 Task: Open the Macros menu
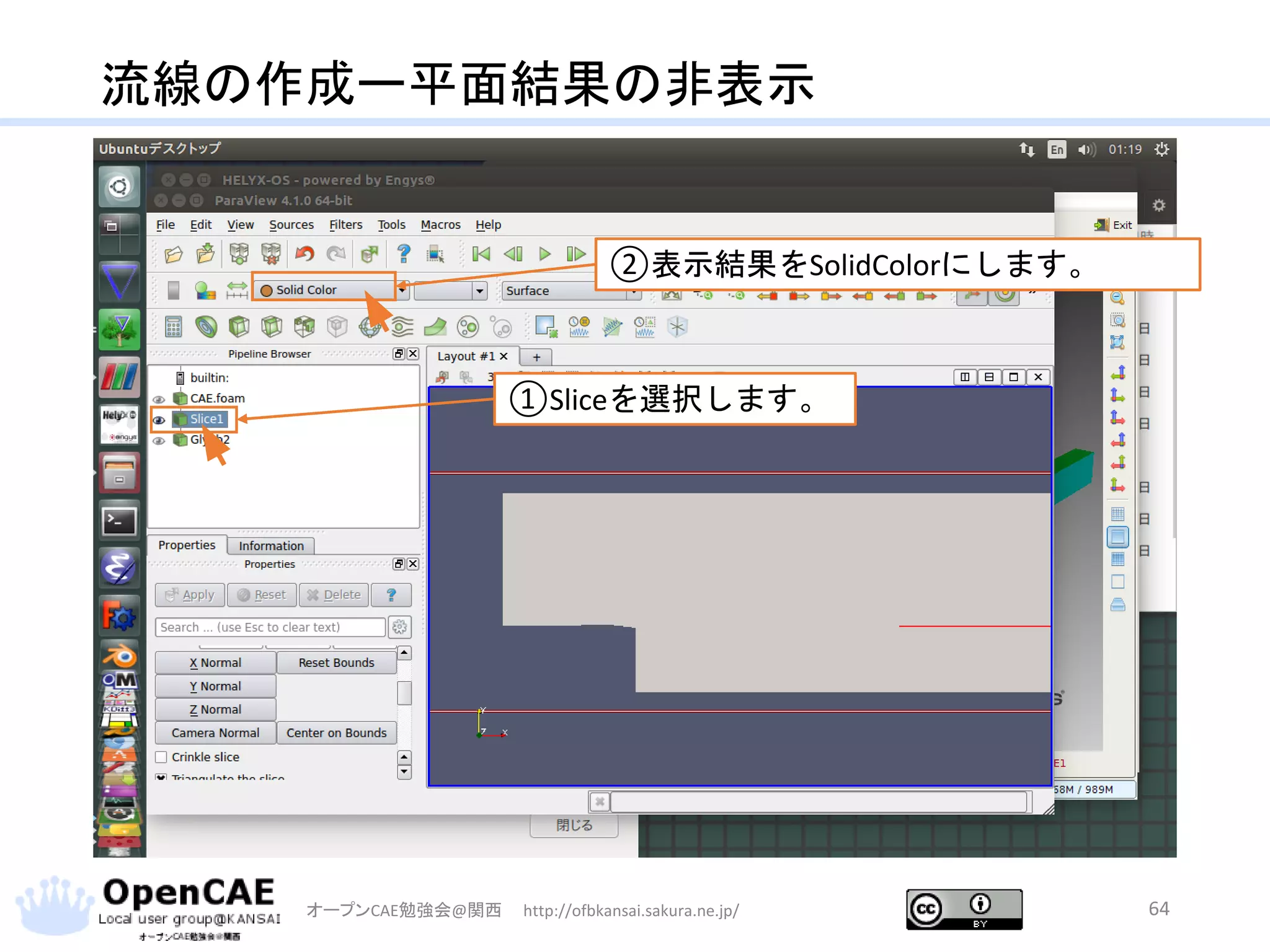point(440,224)
